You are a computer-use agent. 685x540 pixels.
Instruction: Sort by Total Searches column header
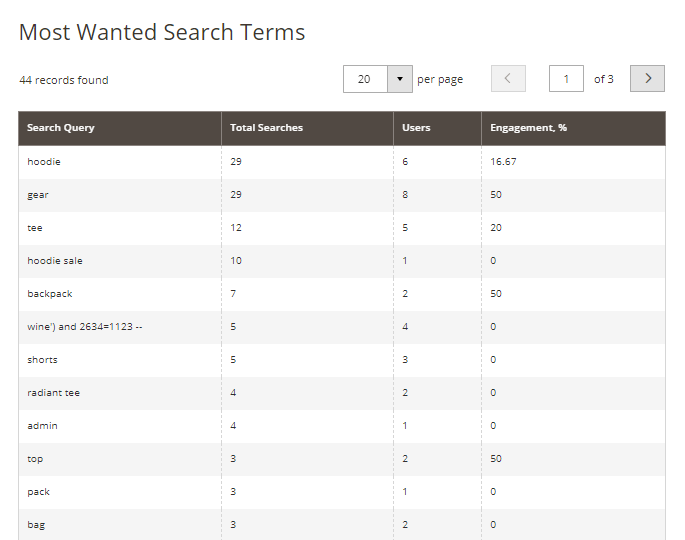click(266, 128)
